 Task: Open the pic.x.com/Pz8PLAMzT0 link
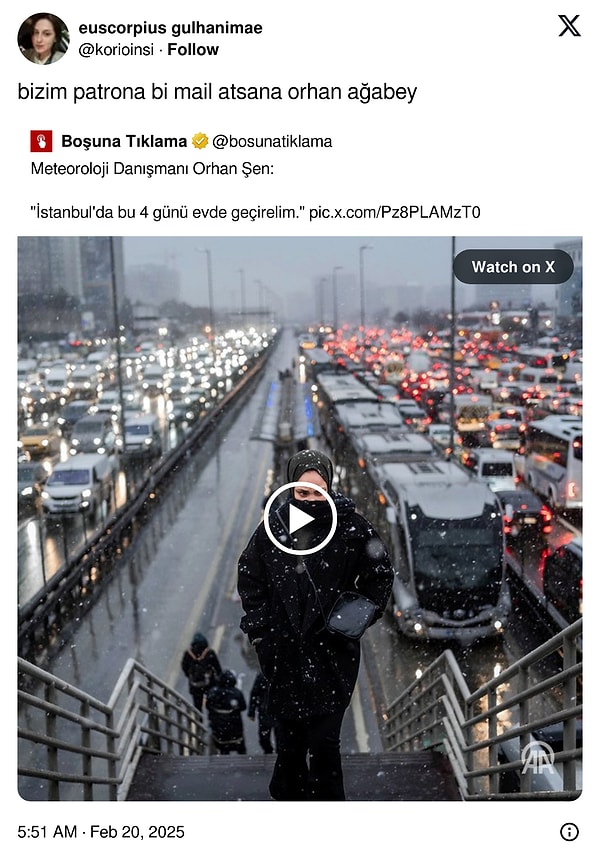(395, 212)
